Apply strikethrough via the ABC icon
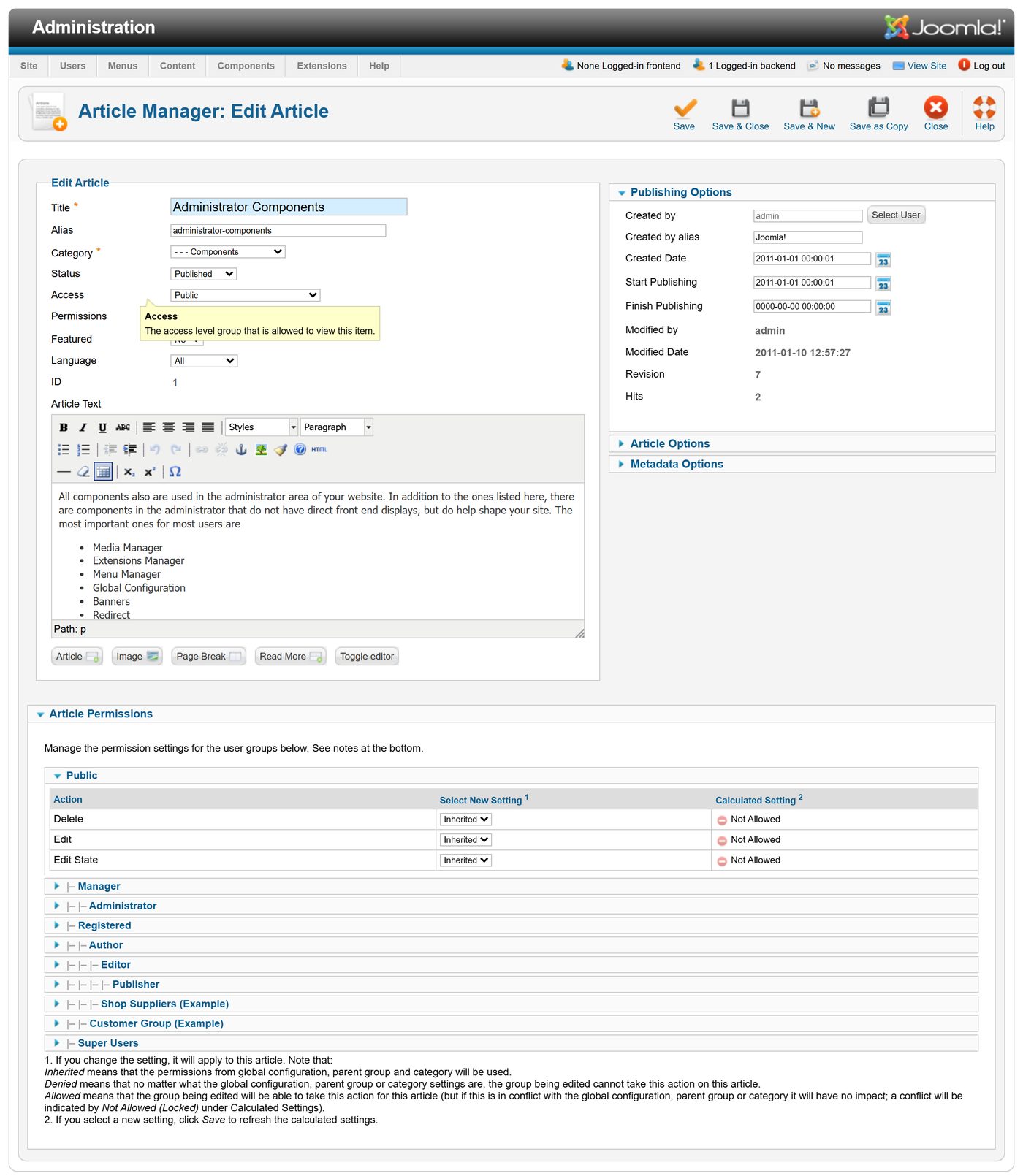1023x1176 pixels. tap(123, 427)
